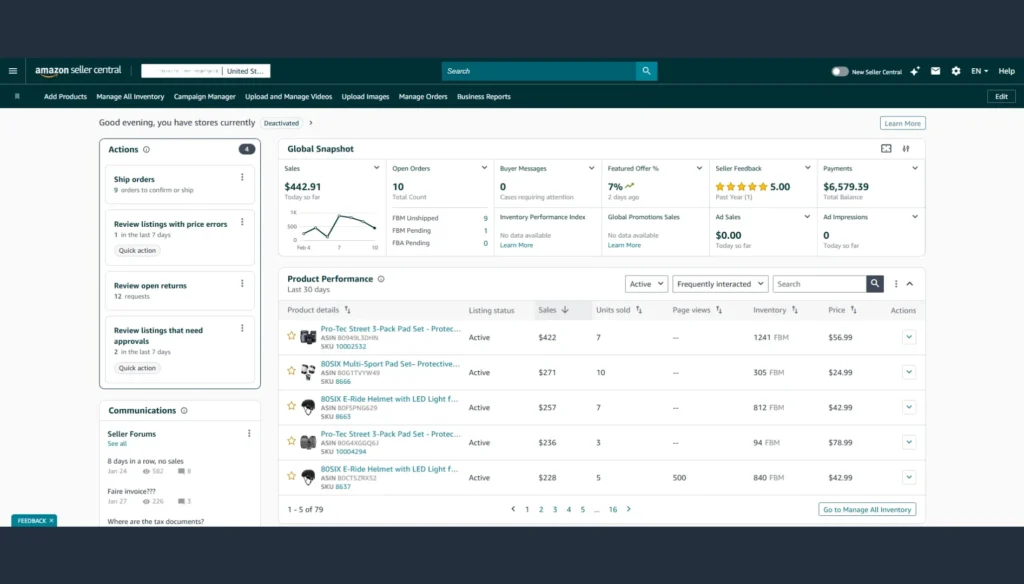Open the hamburger navigation menu
1024x584 pixels.
coord(13,71)
